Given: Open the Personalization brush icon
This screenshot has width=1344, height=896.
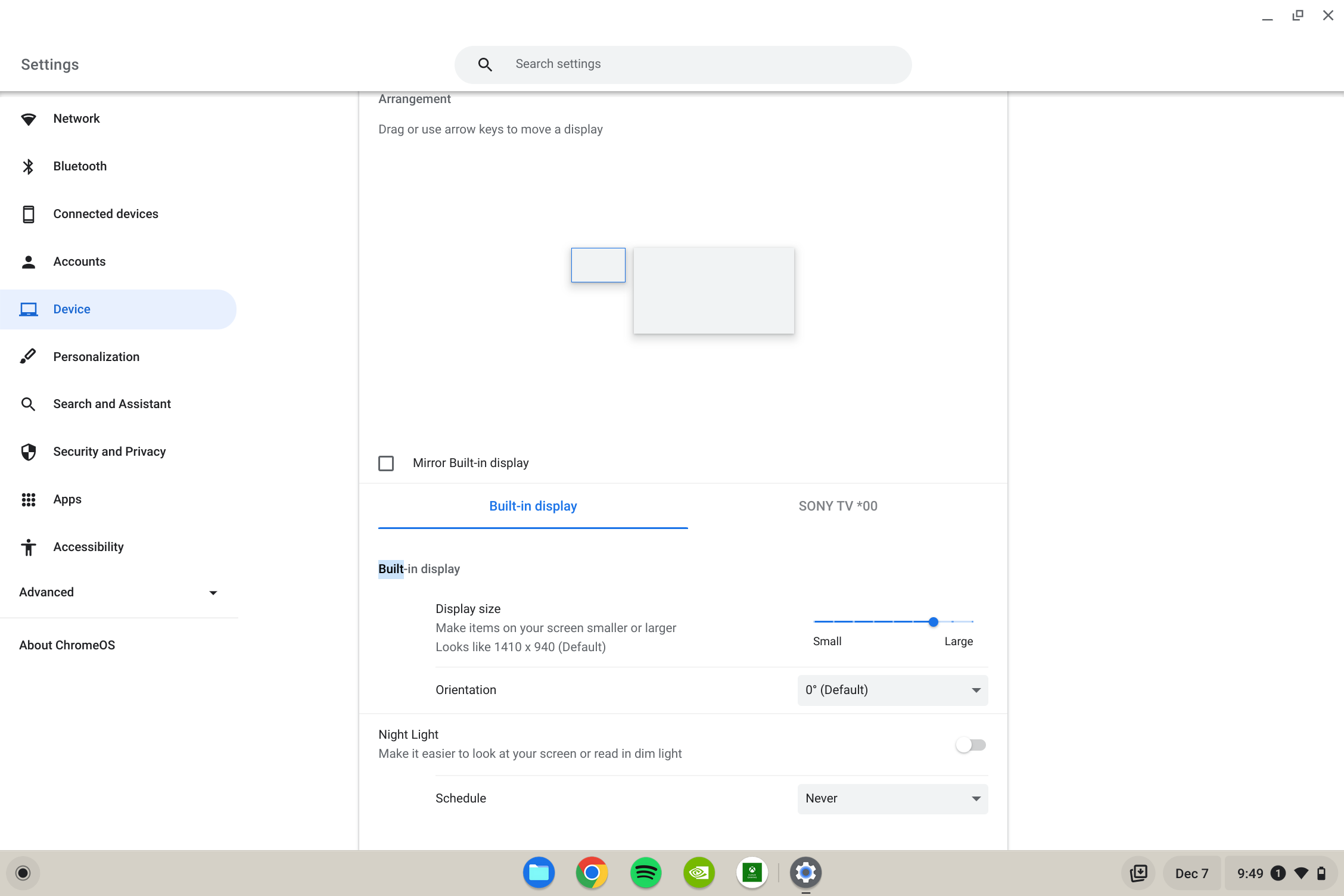Looking at the screenshot, I should 28,356.
